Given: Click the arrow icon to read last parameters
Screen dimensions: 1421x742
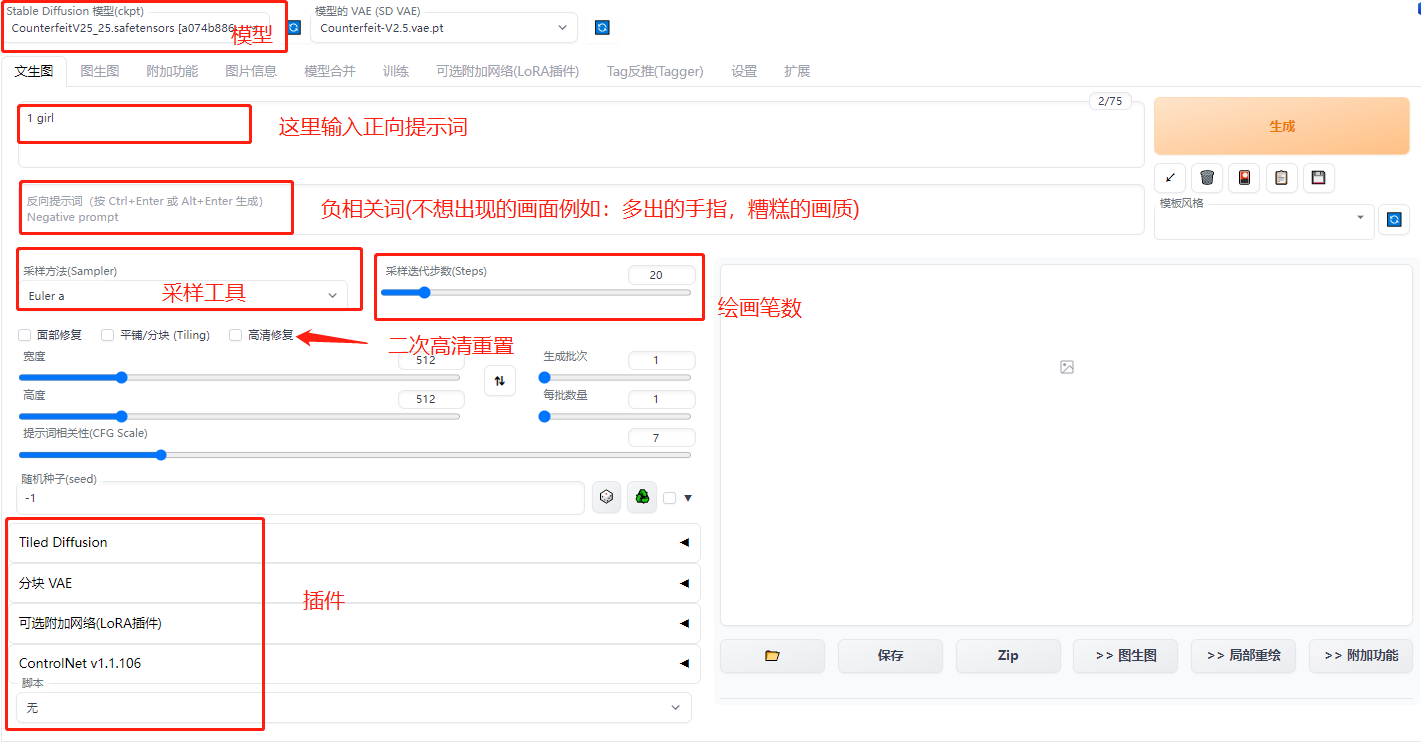Looking at the screenshot, I should (1170, 178).
